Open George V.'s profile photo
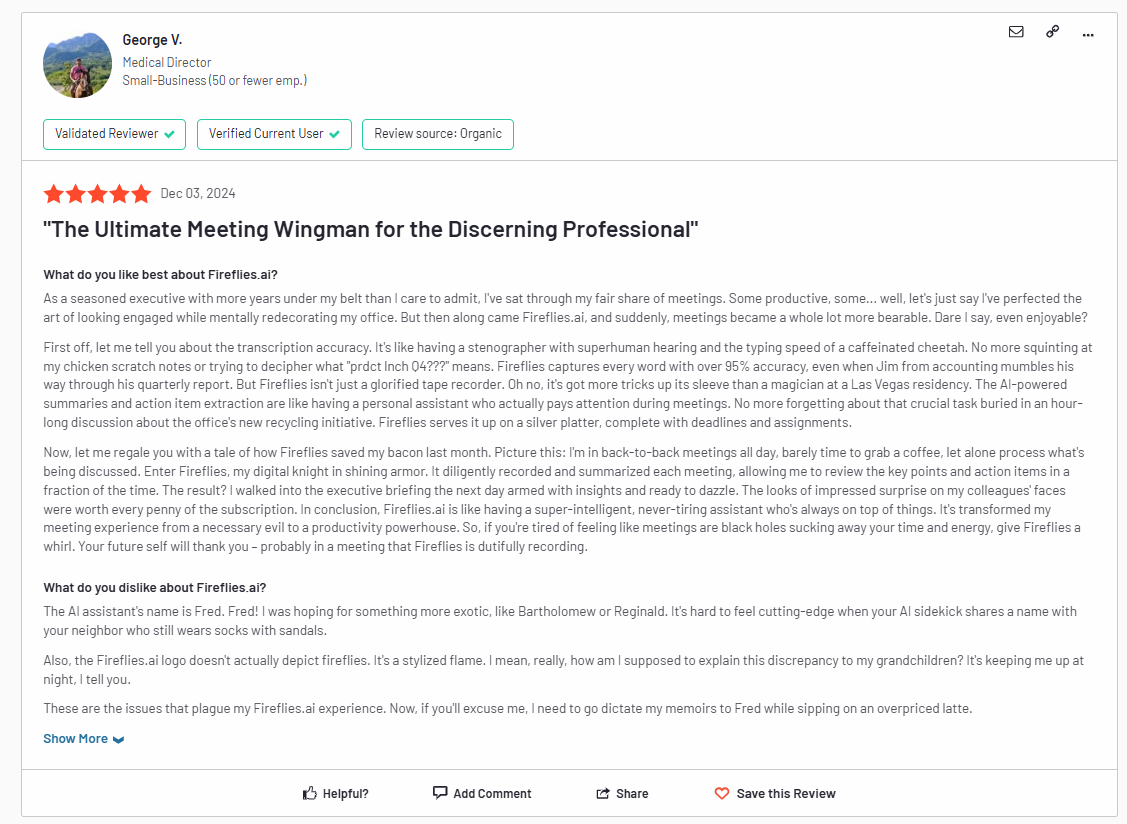The width and height of the screenshot is (1127, 824). click(x=78, y=65)
